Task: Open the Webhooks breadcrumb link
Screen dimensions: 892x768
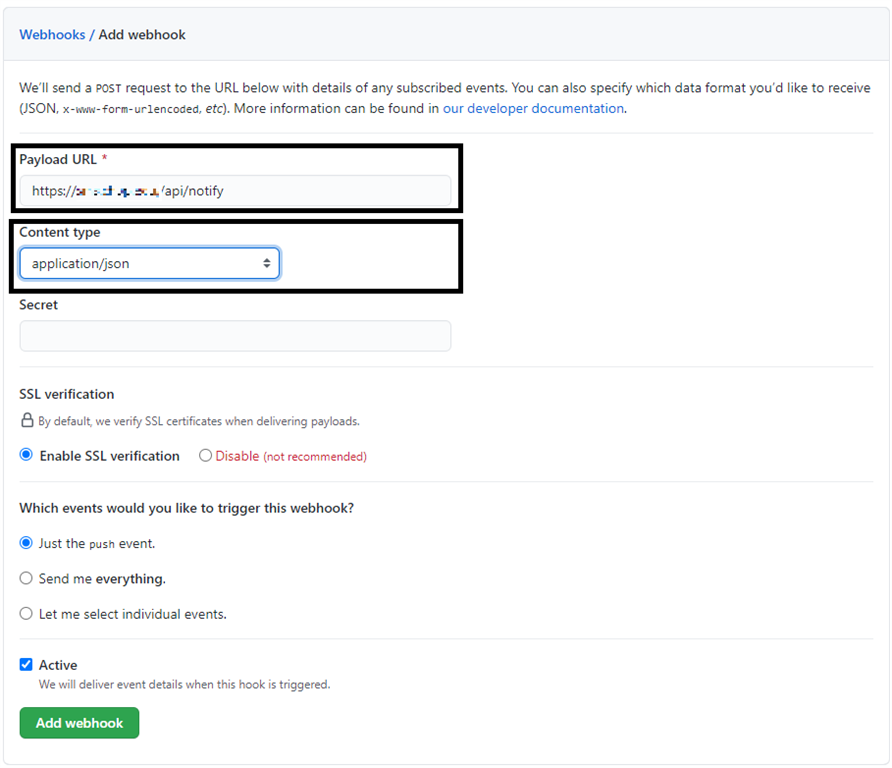Action: click(x=52, y=34)
